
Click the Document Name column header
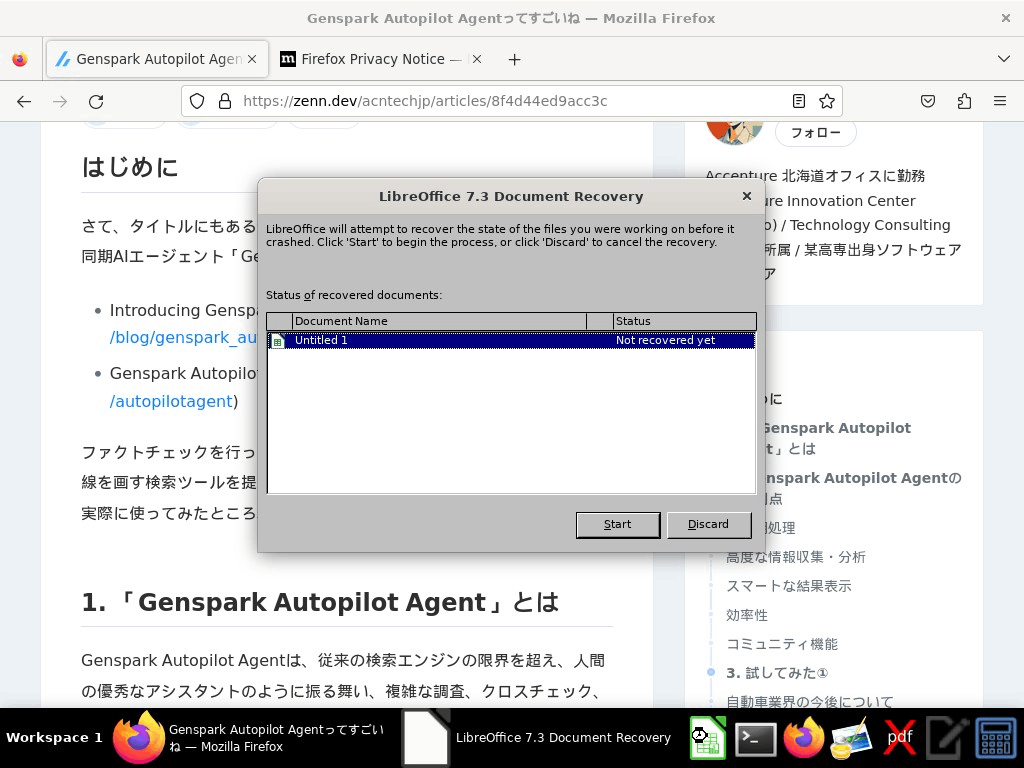440,321
